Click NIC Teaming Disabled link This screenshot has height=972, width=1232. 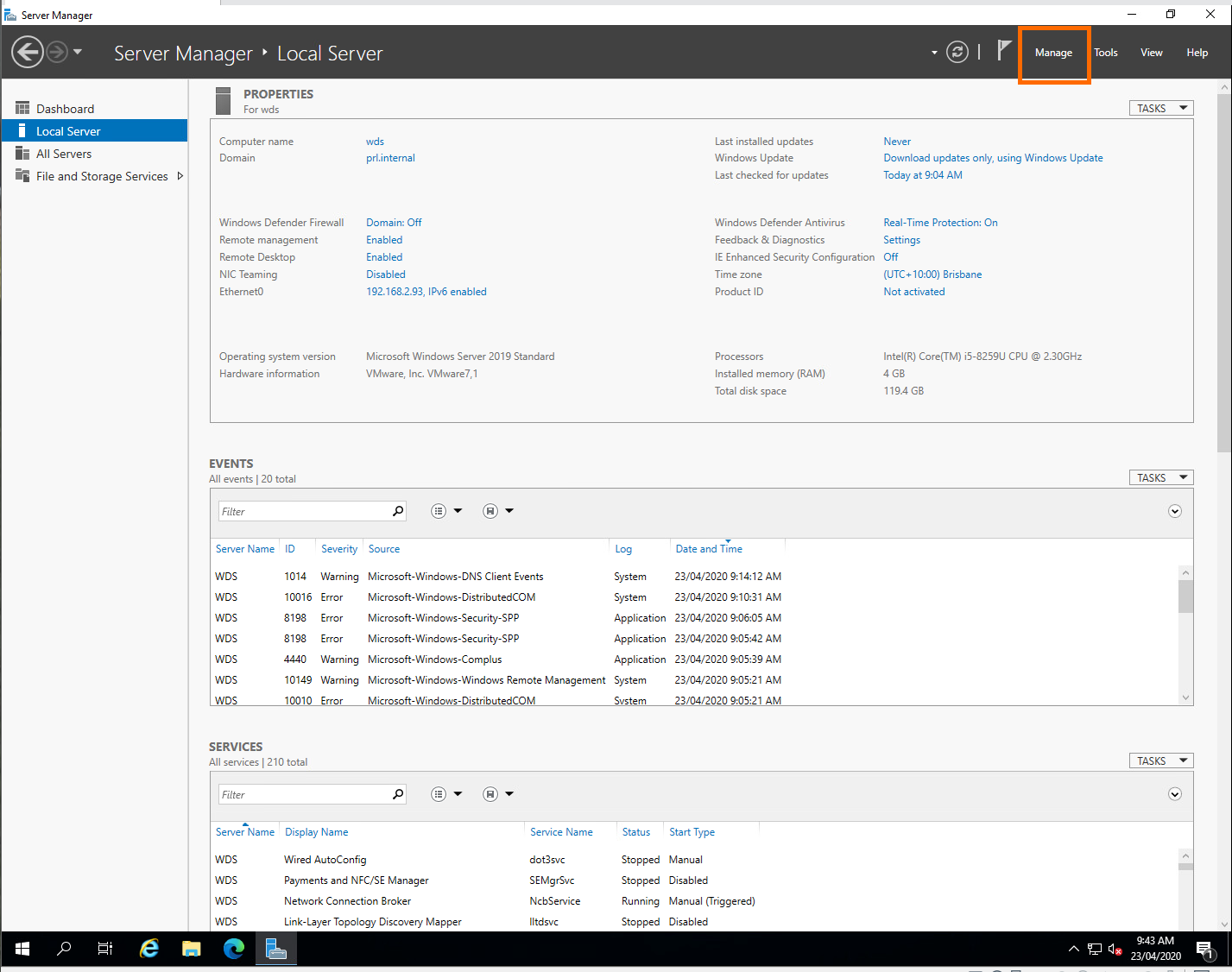tap(385, 275)
